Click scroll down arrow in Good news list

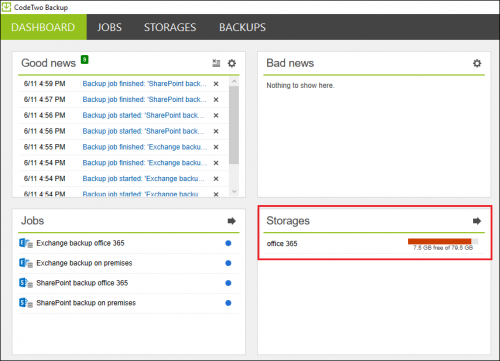(x=234, y=191)
